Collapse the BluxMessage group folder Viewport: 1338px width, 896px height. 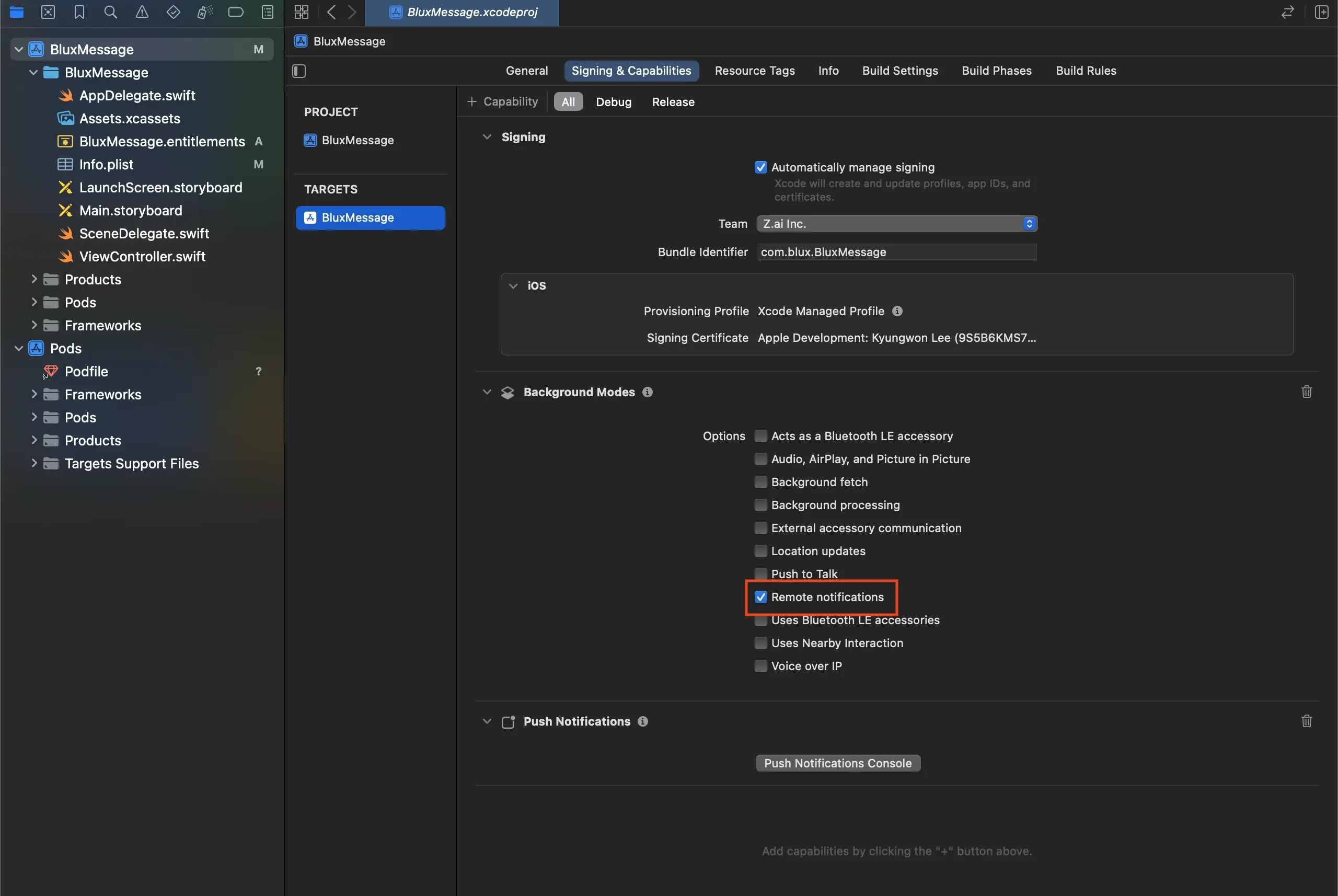click(33, 73)
